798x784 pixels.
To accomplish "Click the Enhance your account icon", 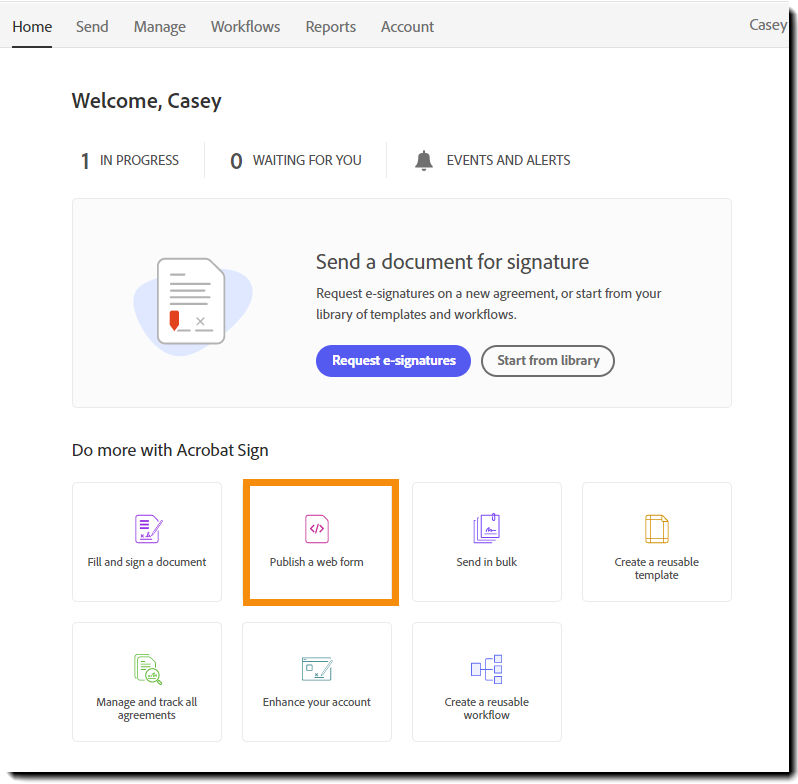I will click(317, 669).
